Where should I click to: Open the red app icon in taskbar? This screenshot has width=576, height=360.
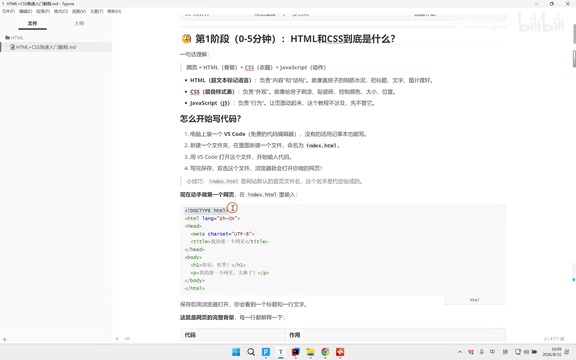pyautogui.click(x=340, y=352)
